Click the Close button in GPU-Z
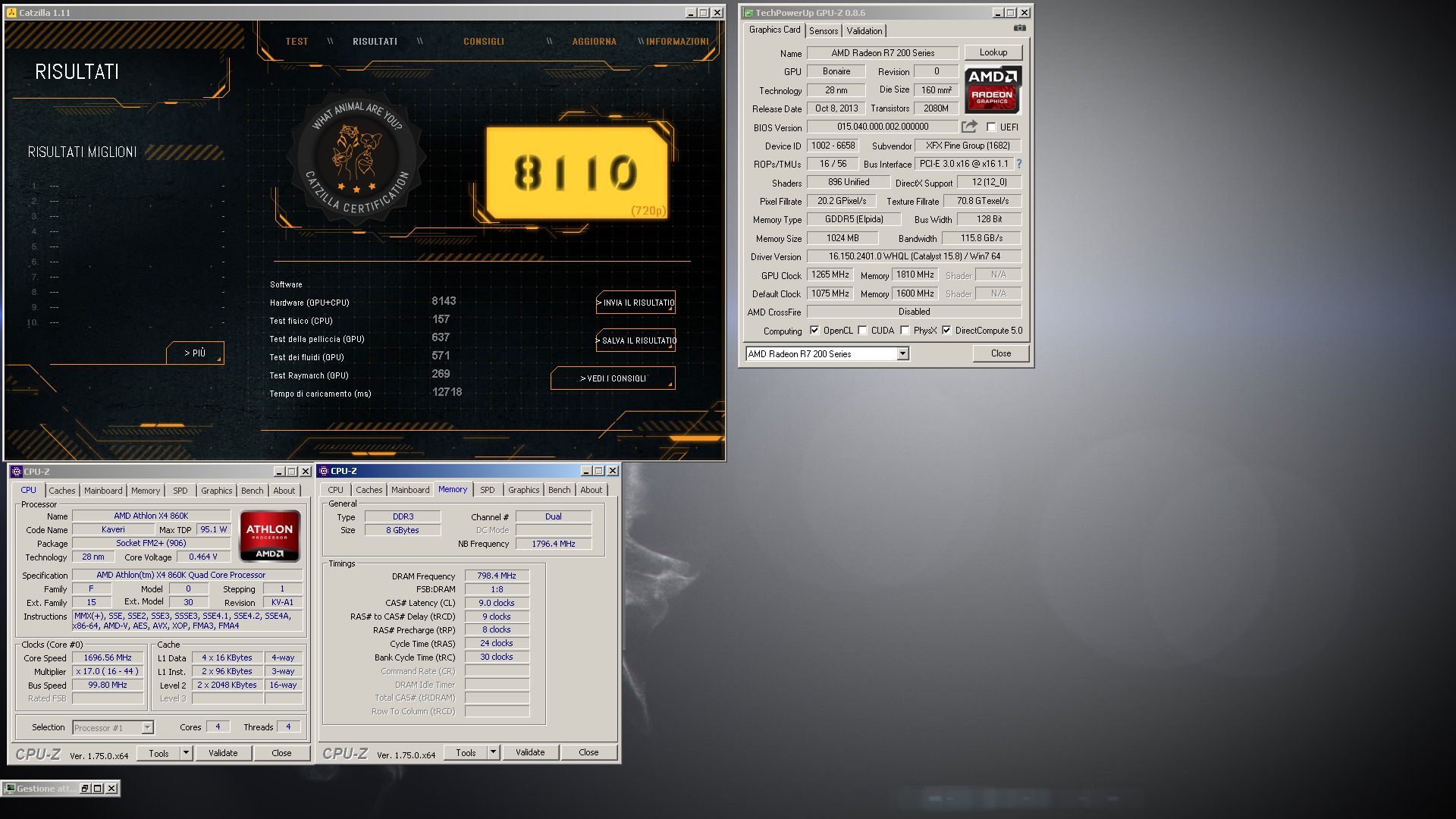This screenshot has height=819, width=1456. [1000, 353]
